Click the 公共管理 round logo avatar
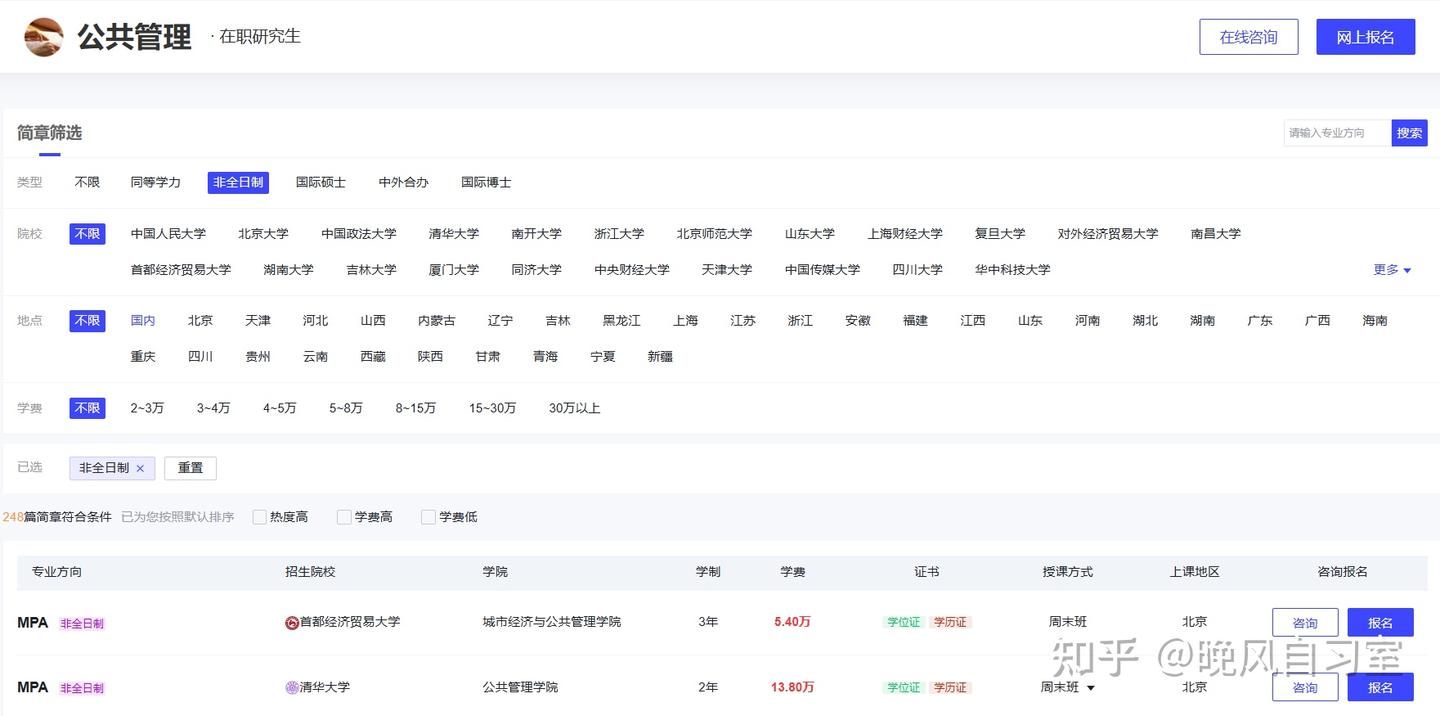Screen dimensions: 1440x716 click(x=44, y=37)
